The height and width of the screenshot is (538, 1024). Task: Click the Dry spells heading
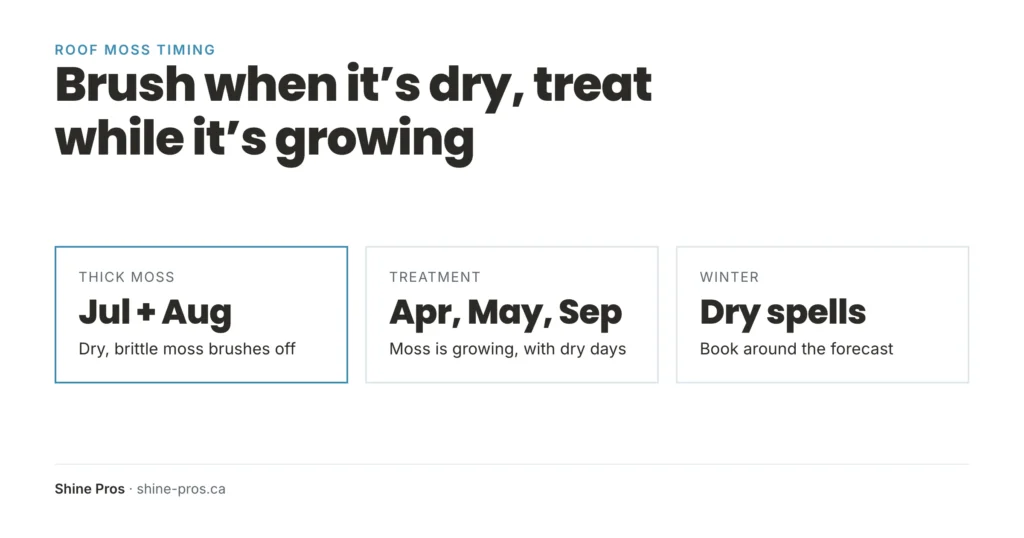coord(782,313)
